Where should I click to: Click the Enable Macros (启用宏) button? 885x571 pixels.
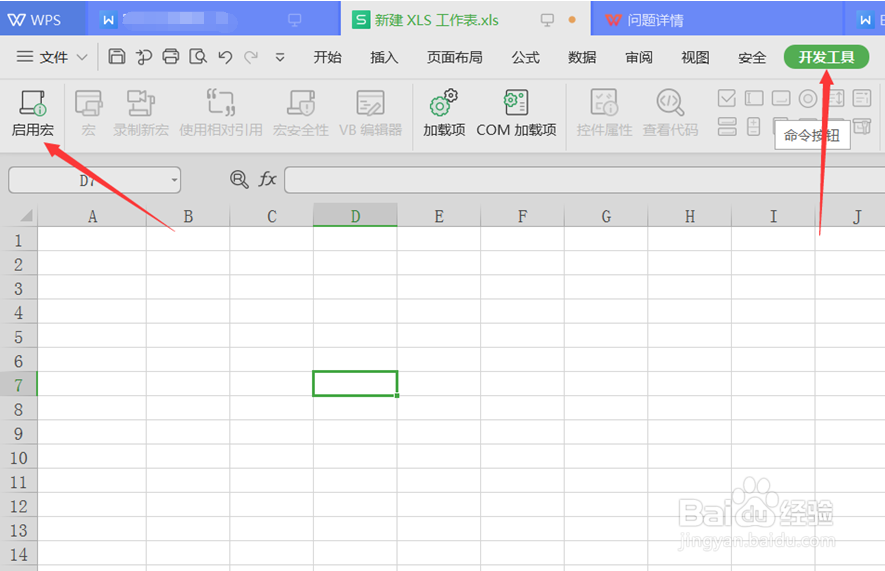(x=33, y=113)
